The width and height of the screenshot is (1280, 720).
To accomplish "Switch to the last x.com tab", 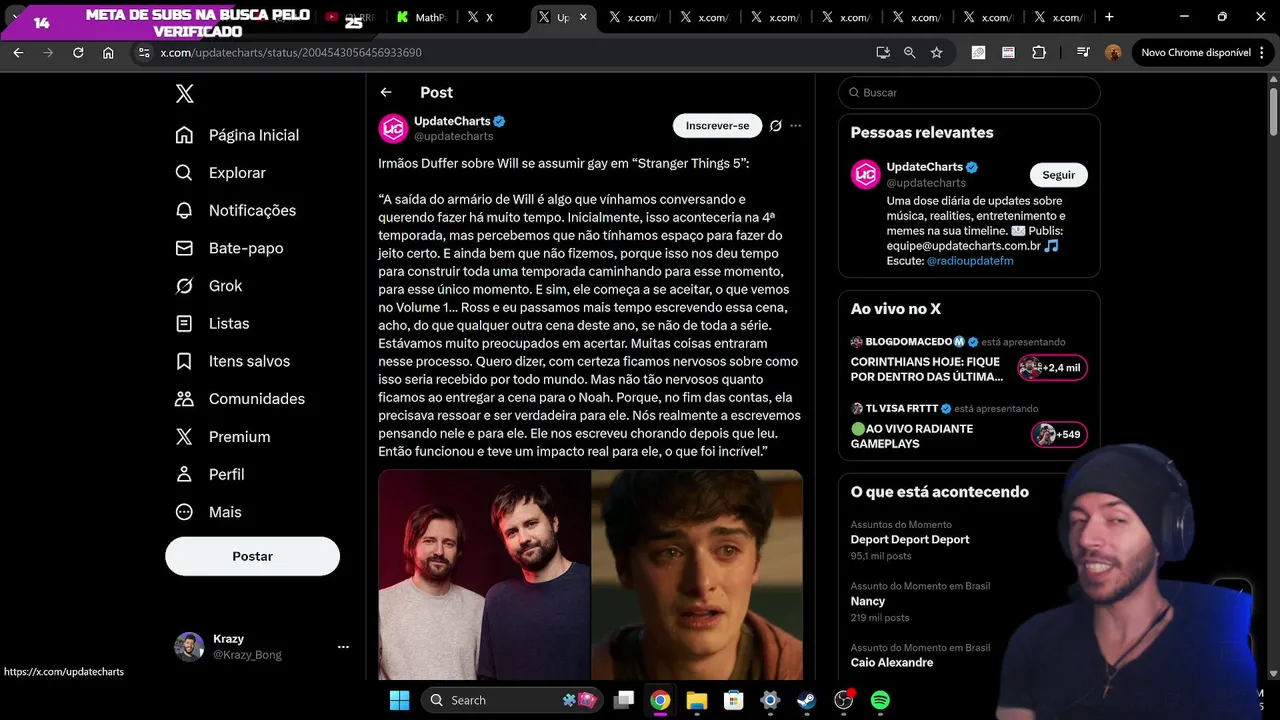I will click(x=1059, y=17).
